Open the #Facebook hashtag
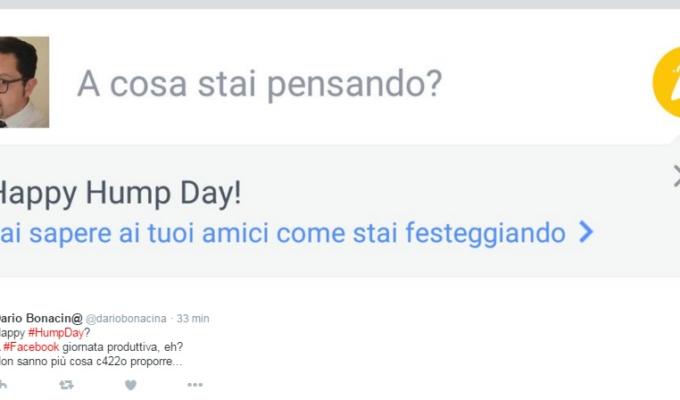Screen dimensions: 680x400 pos(31,347)
